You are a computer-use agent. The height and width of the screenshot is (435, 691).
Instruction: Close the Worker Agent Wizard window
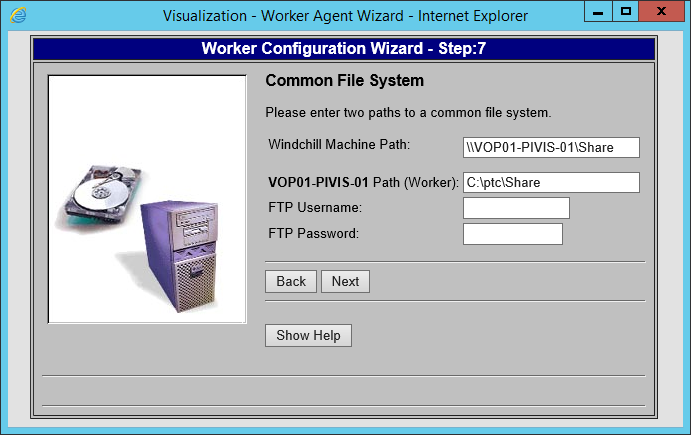(661, 11)
